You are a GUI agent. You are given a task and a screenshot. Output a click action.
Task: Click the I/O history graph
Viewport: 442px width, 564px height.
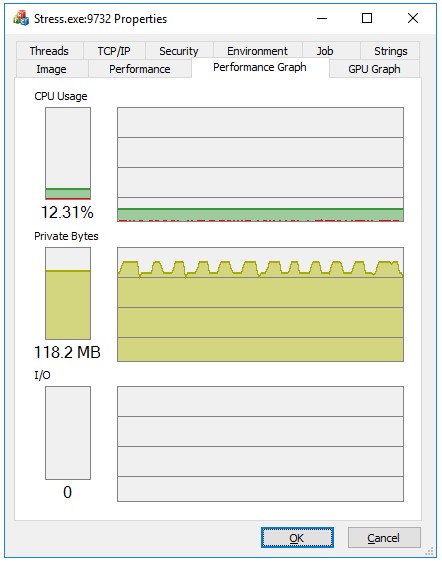click(x=260, y=444)
